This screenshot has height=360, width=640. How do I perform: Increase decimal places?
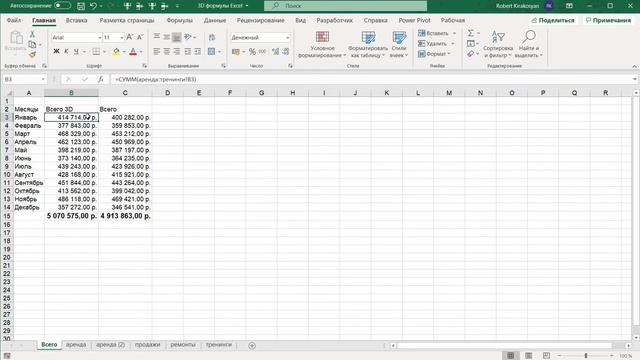276,51
